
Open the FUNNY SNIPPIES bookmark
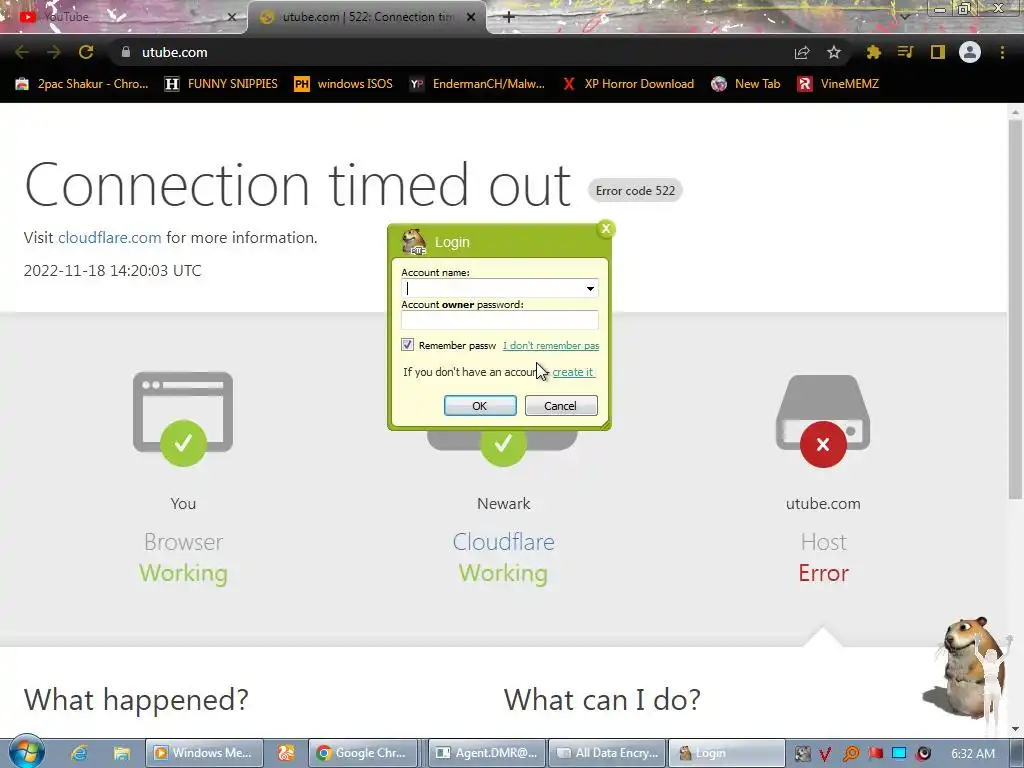pyautogui.click(x=221, y=84)
